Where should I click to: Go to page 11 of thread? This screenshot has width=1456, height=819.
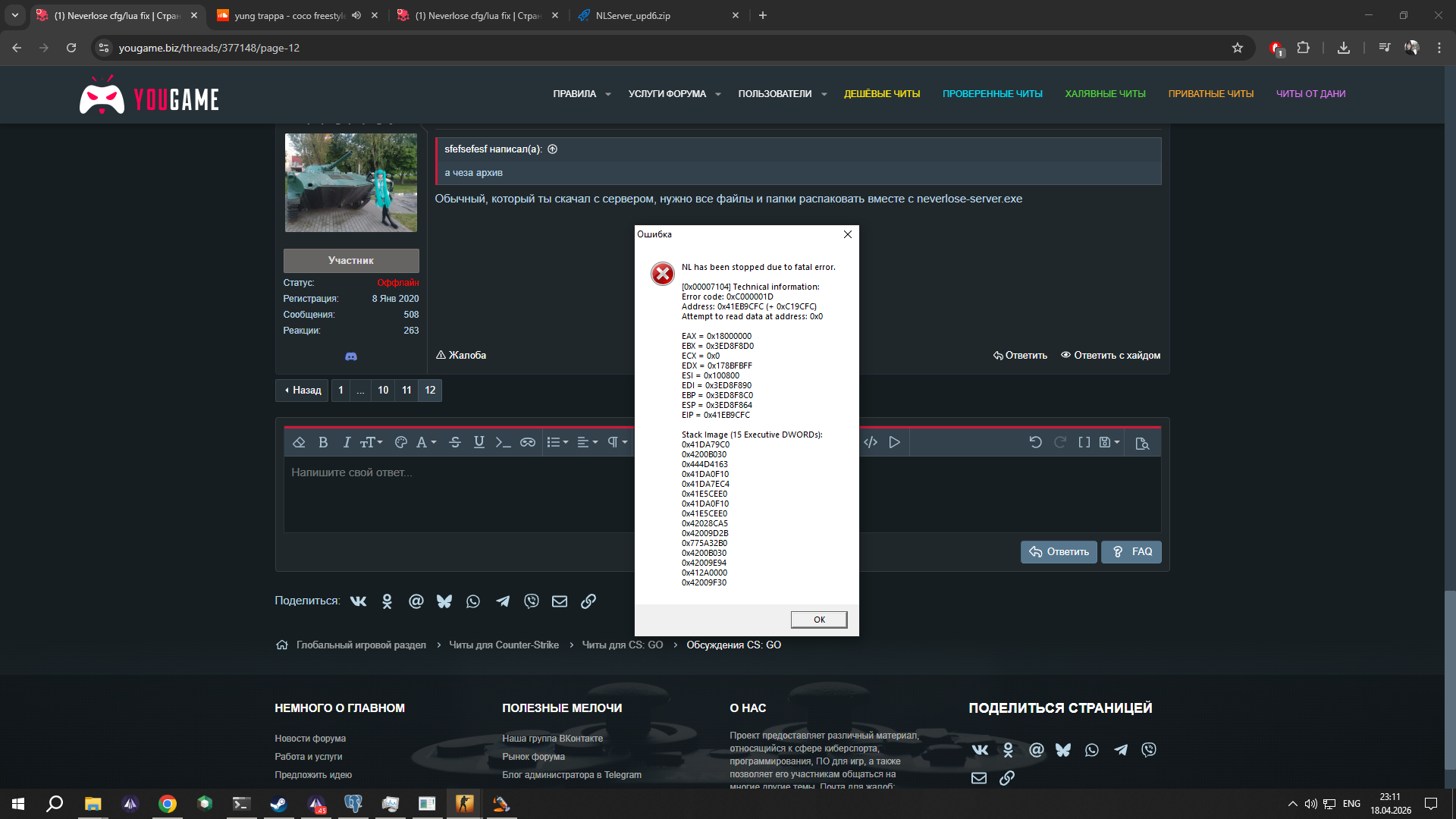point(406,391)
